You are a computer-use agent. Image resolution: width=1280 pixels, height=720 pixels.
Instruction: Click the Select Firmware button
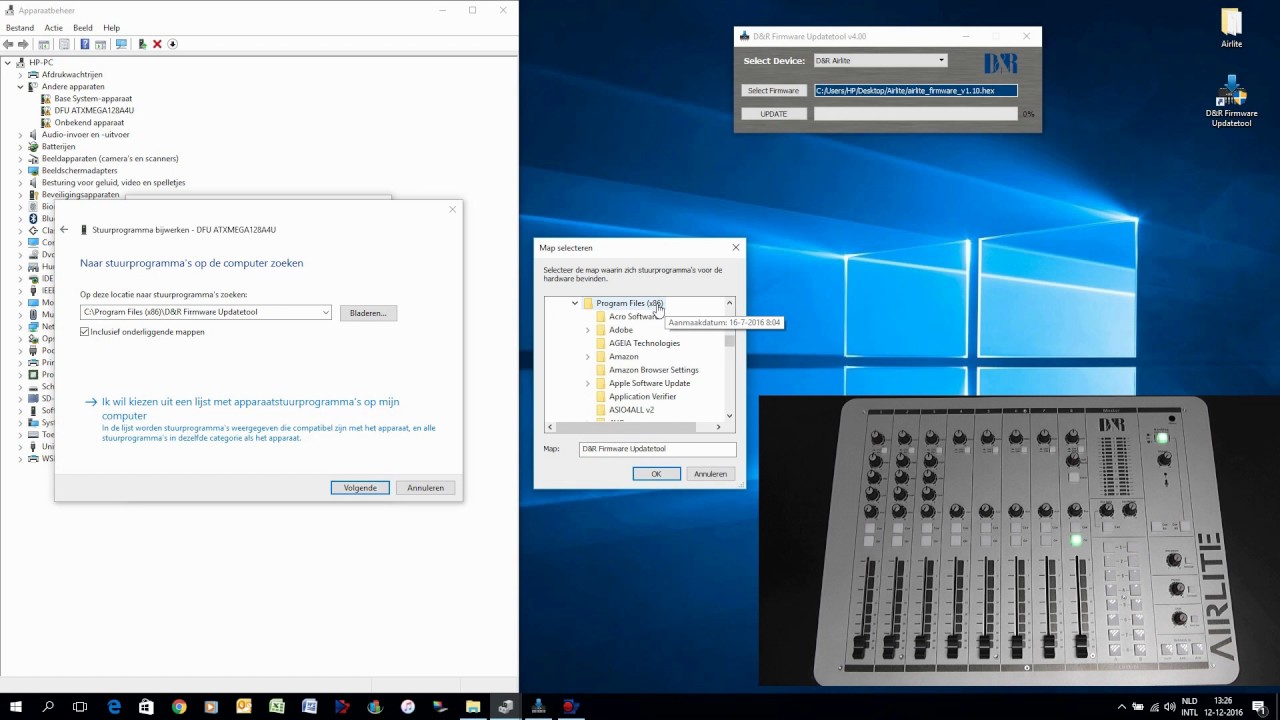point(773,91)
